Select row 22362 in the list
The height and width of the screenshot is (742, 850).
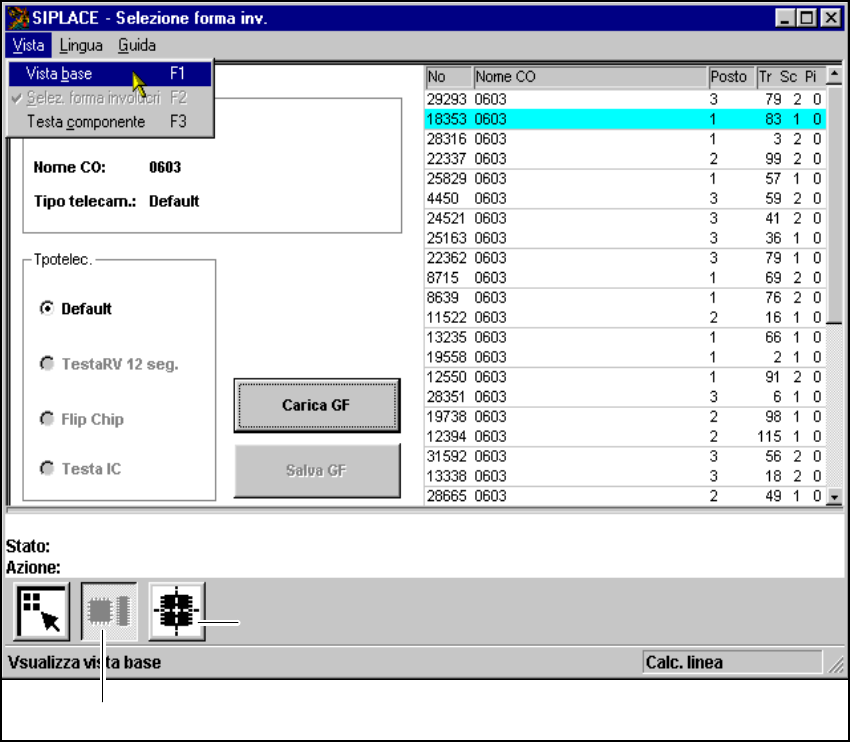tap(625, 258)
